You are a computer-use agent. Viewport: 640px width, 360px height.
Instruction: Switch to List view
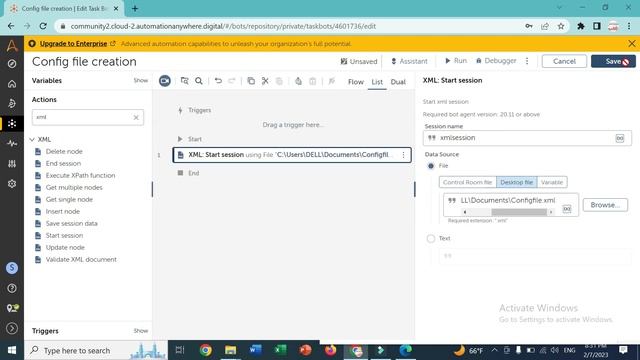[377, 82]
